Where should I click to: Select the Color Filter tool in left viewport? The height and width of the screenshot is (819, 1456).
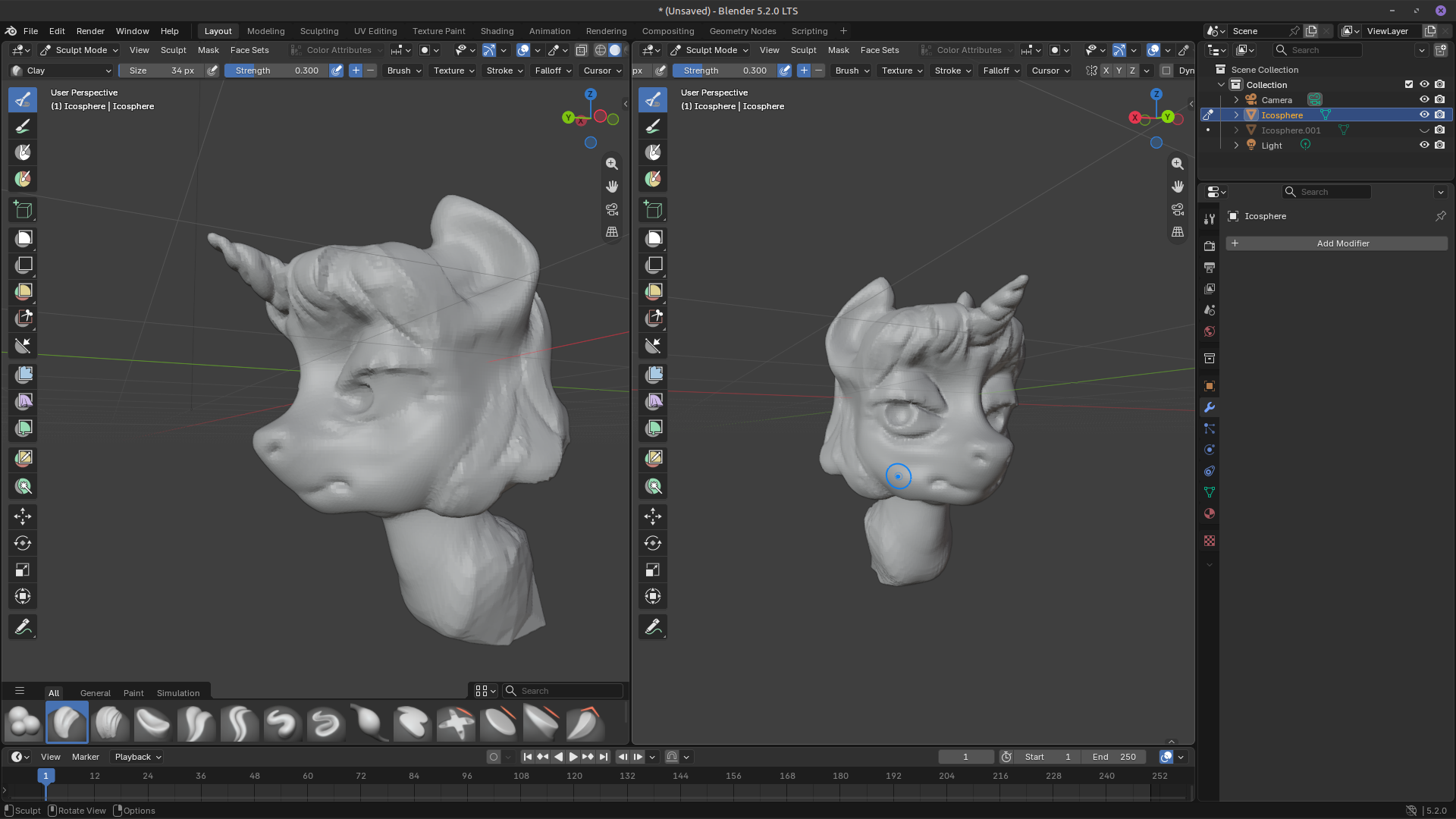tap(23, 428)
